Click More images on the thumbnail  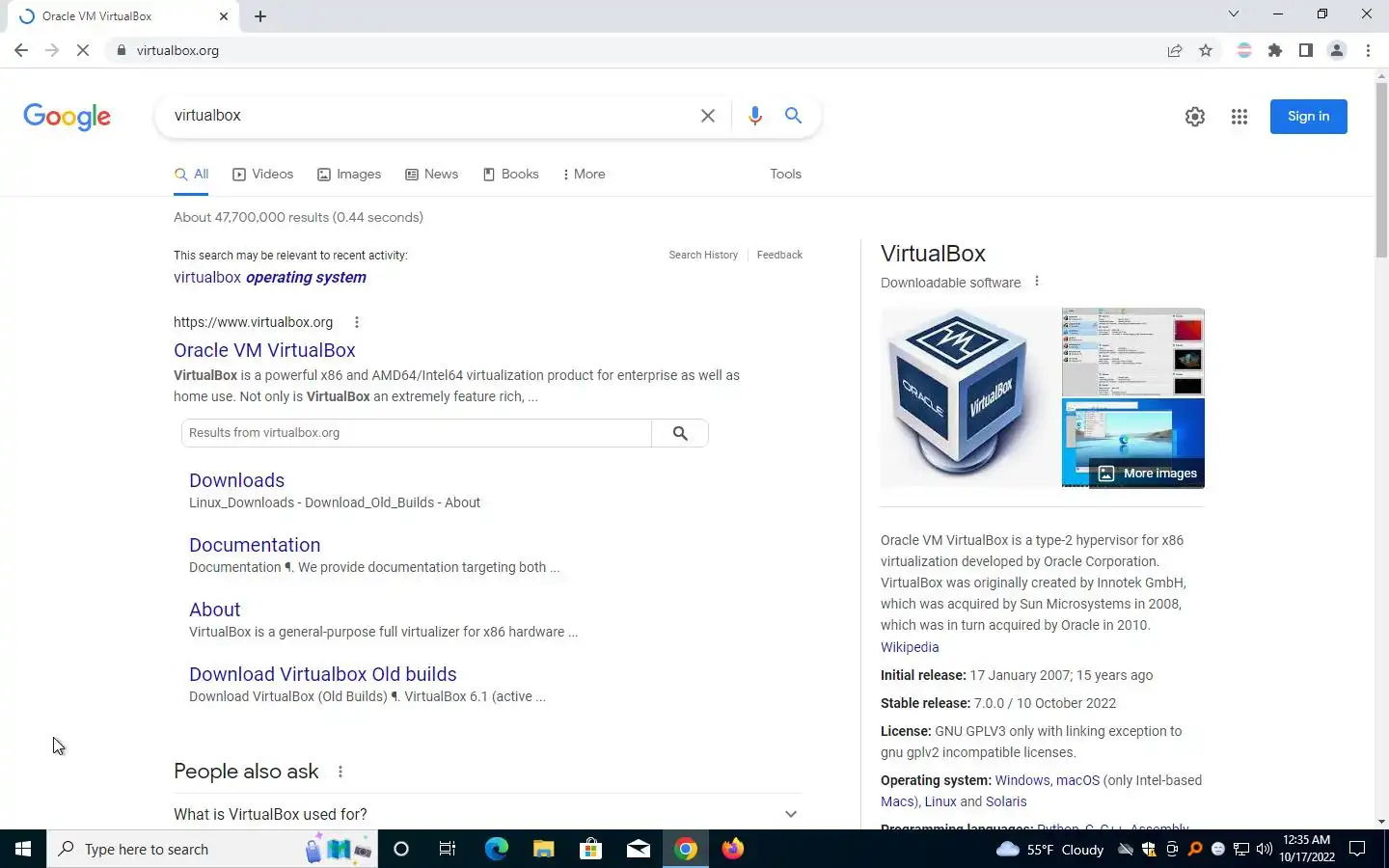pyautogui.click(x=1148, y=474)
